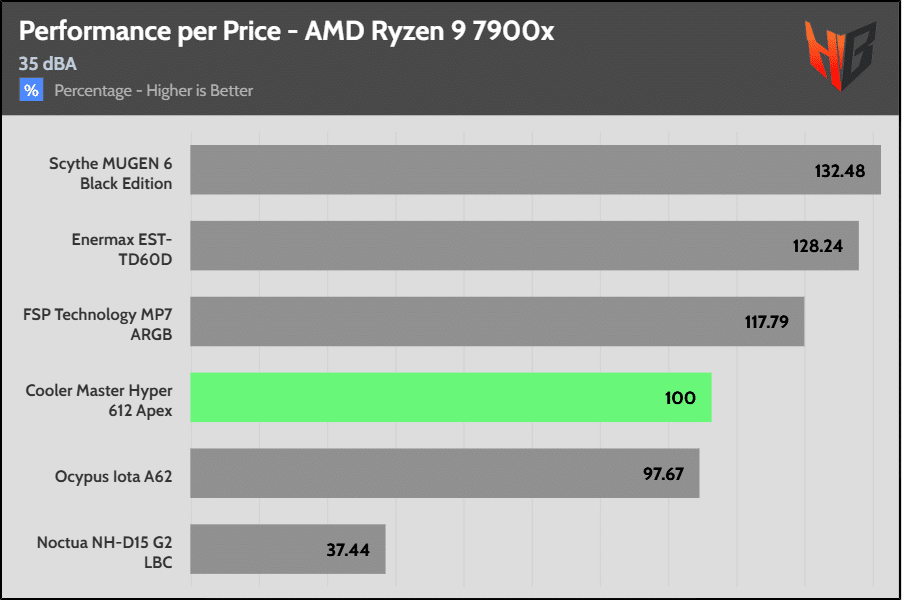902x600 pixels.
Task: Click the 128.24 value label
Action: click(x=817, y=246)
